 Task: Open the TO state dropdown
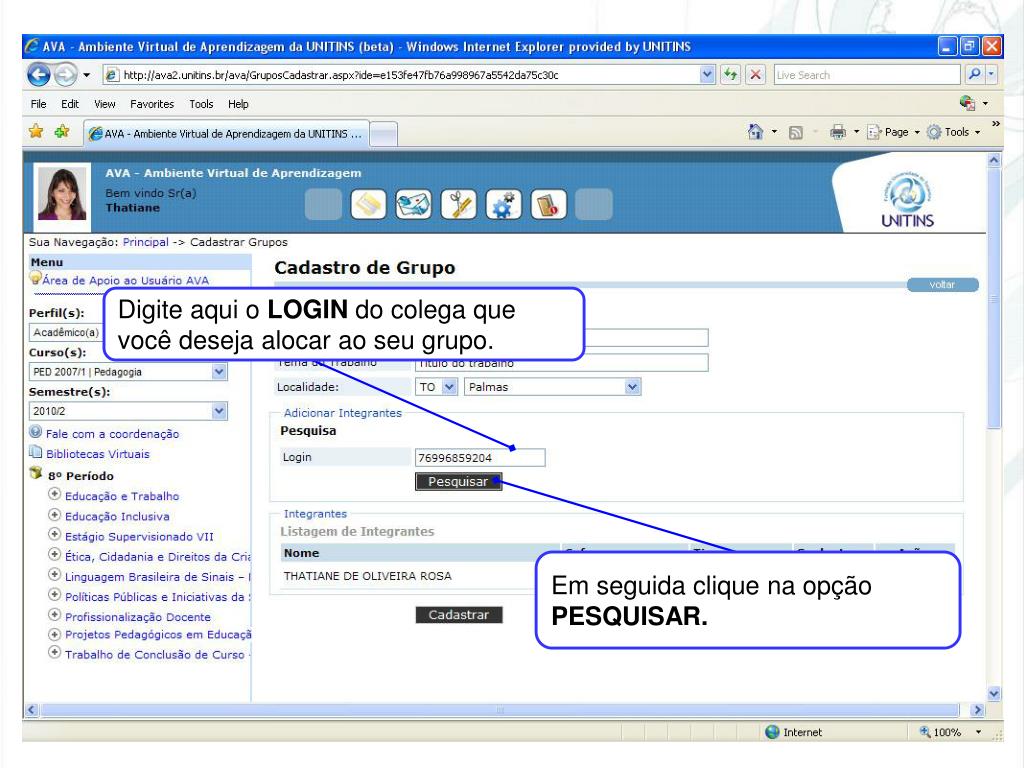449,387
